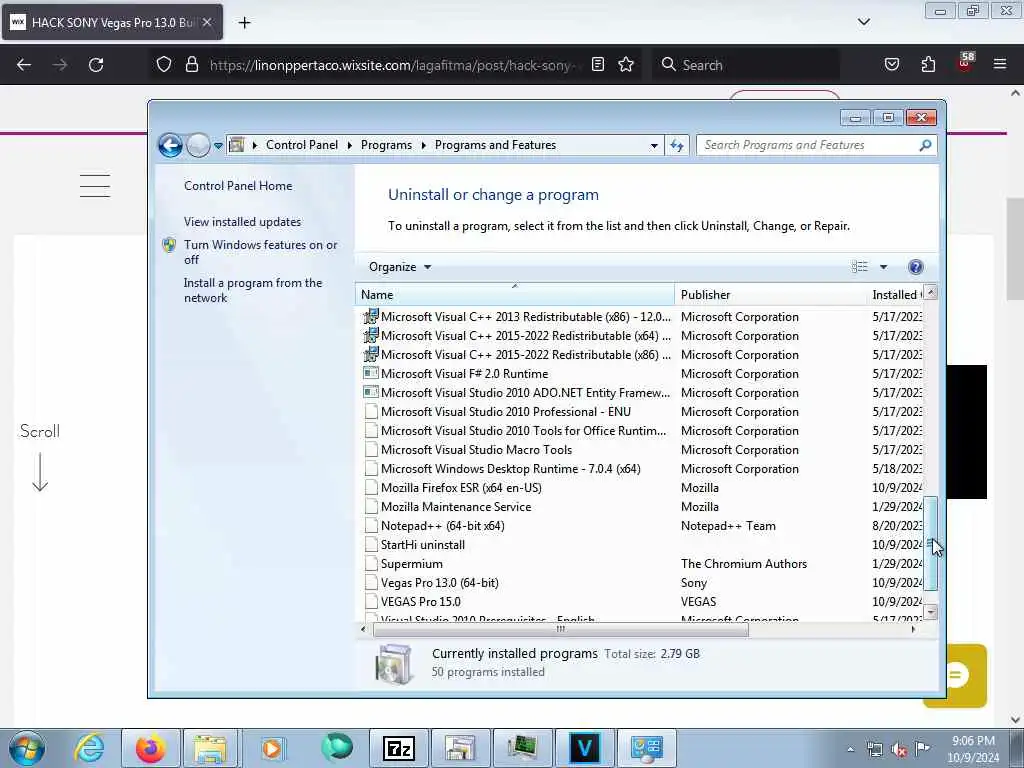Click the program list scroll up arrow
This screenshot has width=1024, height=768.
pyautogui.click(x=931, y=293)
